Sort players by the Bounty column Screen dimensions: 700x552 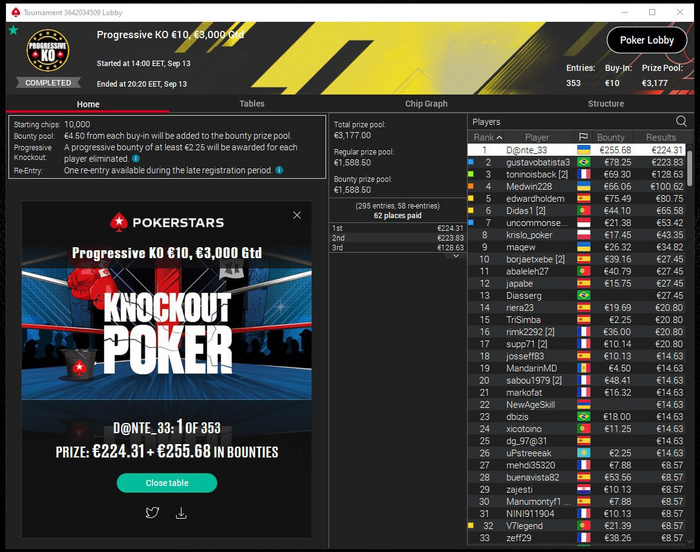point(610,138)
